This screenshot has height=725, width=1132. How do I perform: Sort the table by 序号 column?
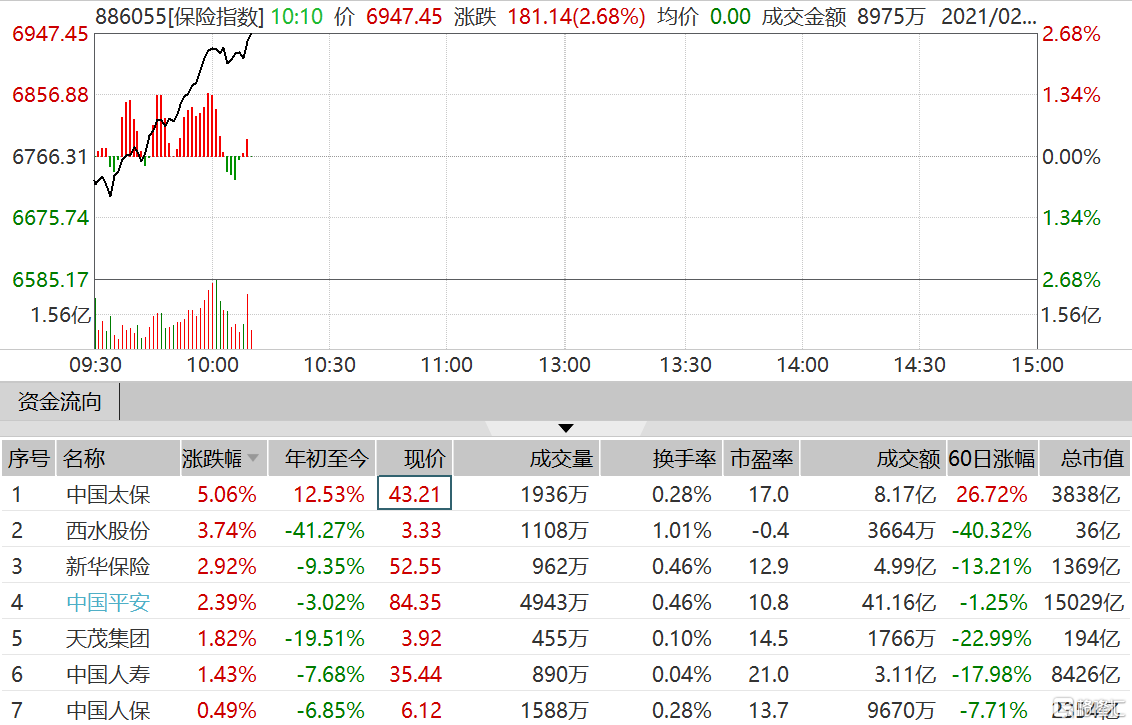tap(28, 458)
